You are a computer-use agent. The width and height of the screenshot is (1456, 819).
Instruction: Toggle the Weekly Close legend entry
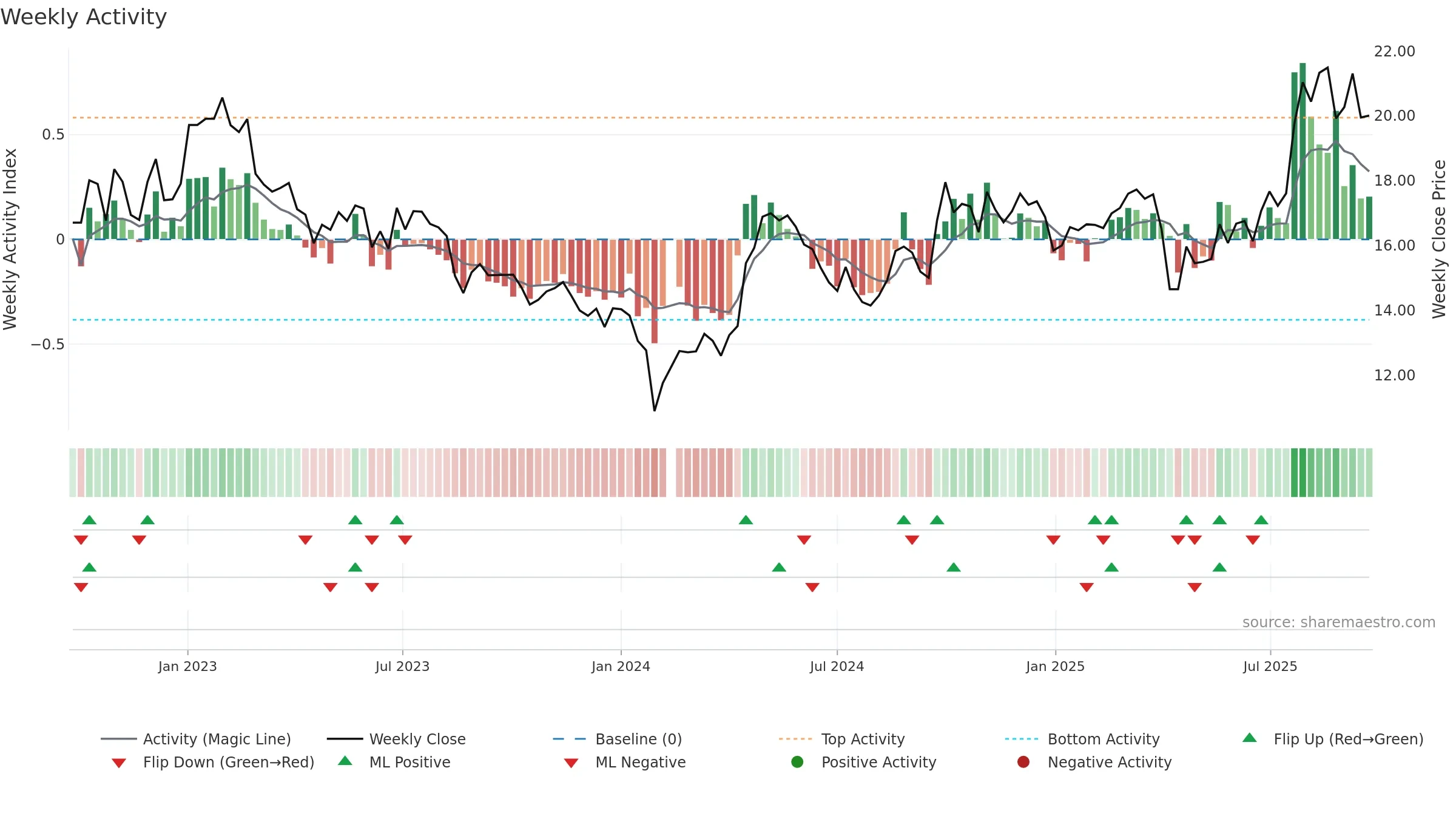coord(396,739)
